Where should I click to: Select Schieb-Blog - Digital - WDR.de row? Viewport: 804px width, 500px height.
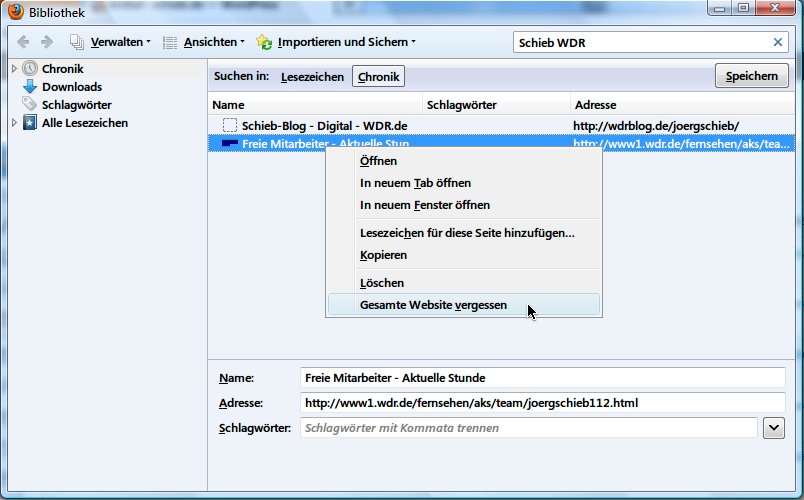coord(501,126)
